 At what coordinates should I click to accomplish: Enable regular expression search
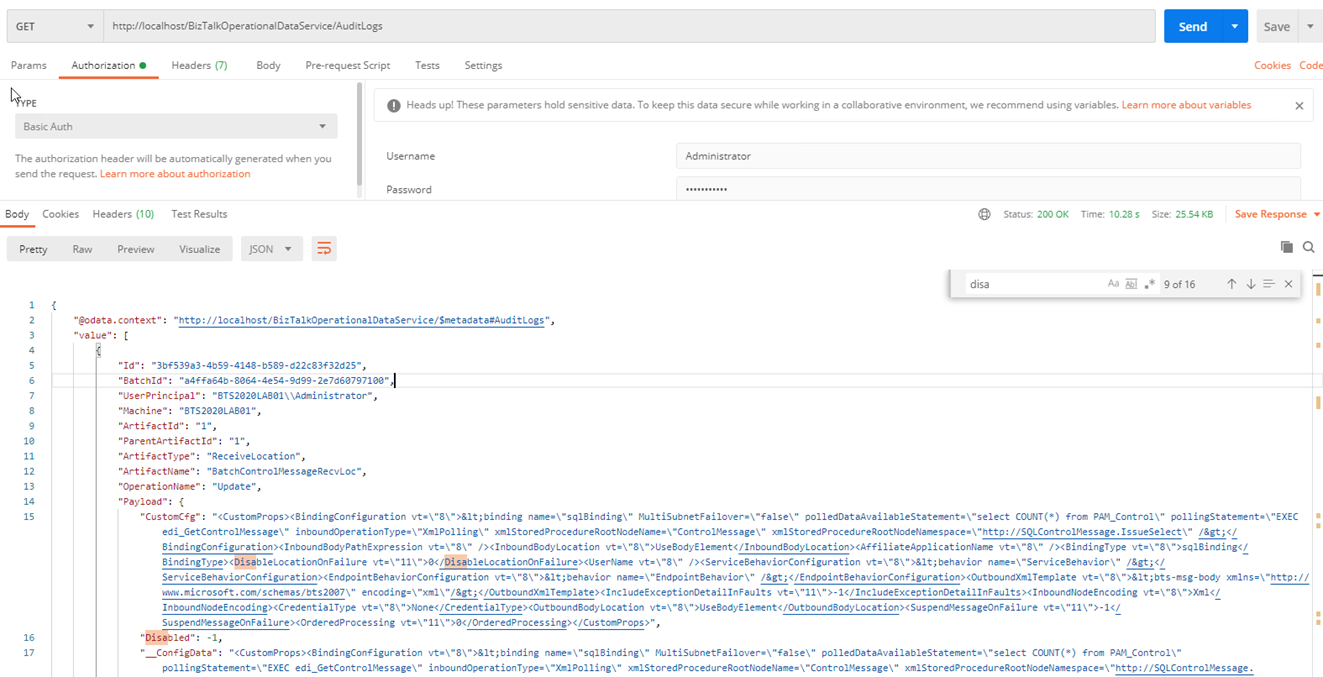[x=1149, y=284]
